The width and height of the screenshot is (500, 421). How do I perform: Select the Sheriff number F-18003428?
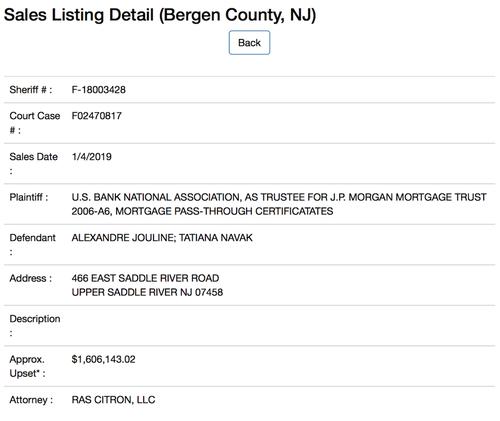(x=99, y=90)
